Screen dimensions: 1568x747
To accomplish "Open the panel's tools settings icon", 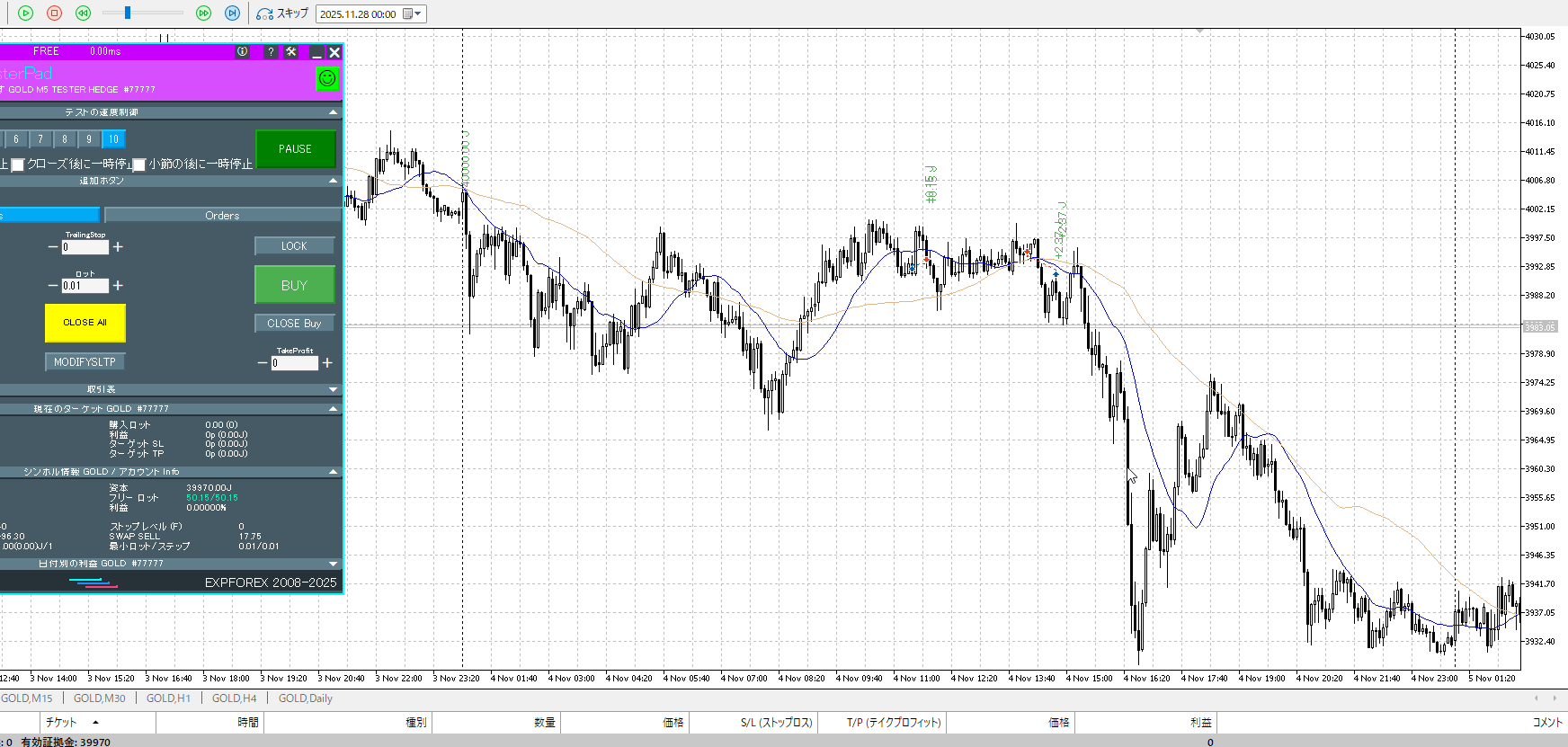I will click(291, 52).
